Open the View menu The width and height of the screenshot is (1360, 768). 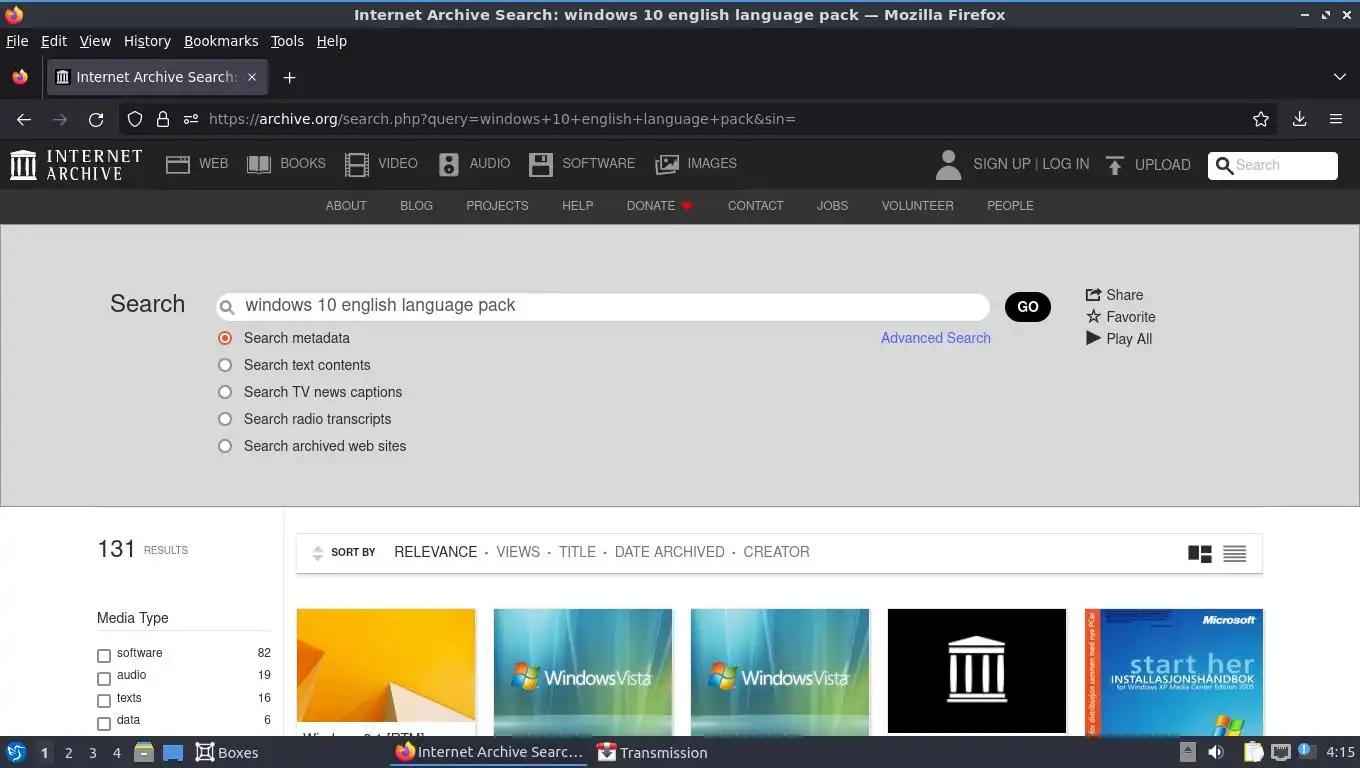tap(95, 41)
